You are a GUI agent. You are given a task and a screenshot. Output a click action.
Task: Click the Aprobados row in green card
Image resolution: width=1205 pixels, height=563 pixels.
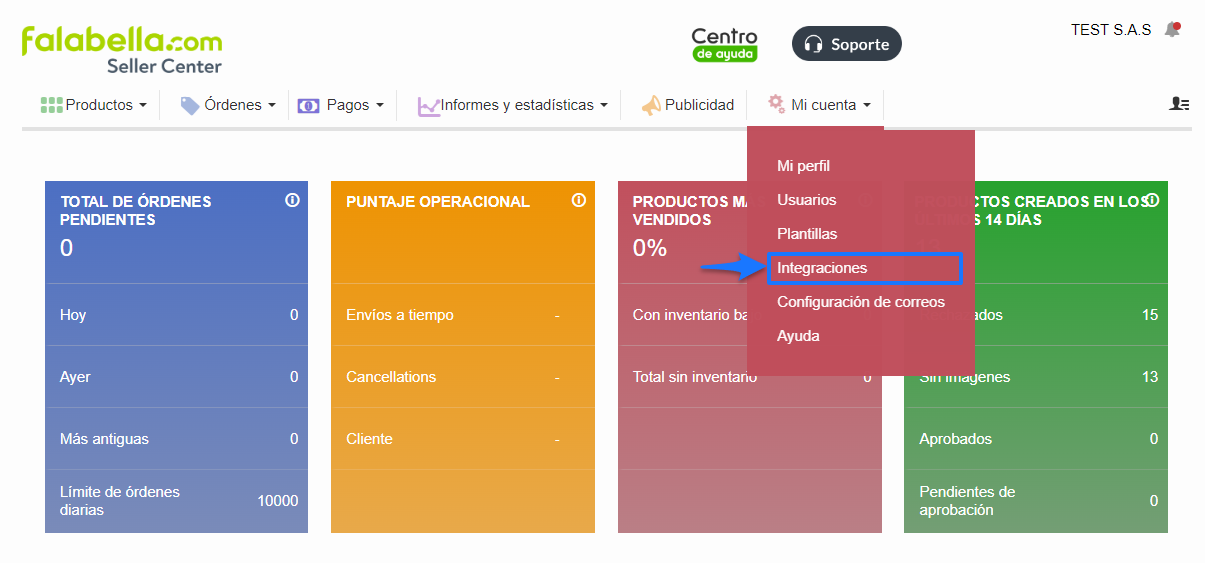(x=1036, y=439)
